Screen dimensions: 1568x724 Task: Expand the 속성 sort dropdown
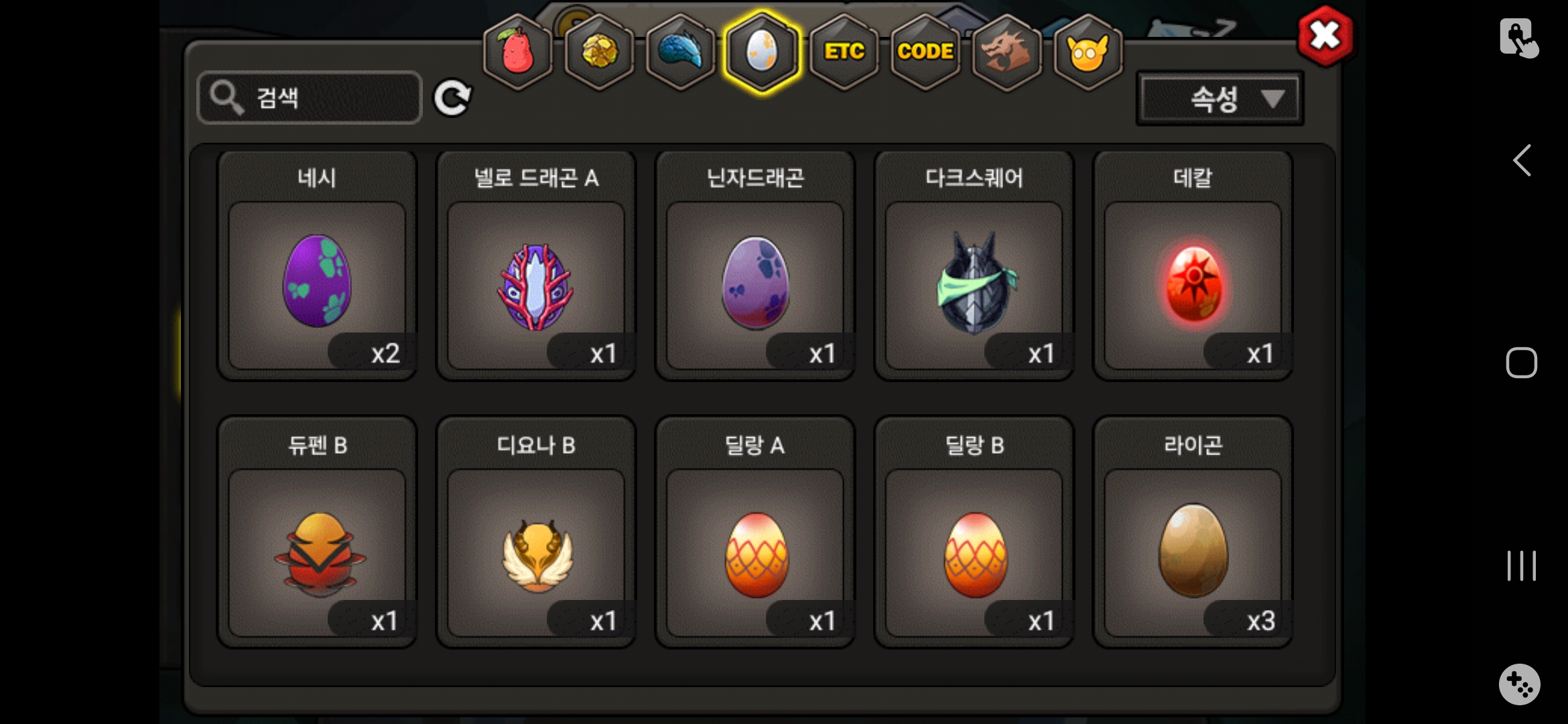1220,99
